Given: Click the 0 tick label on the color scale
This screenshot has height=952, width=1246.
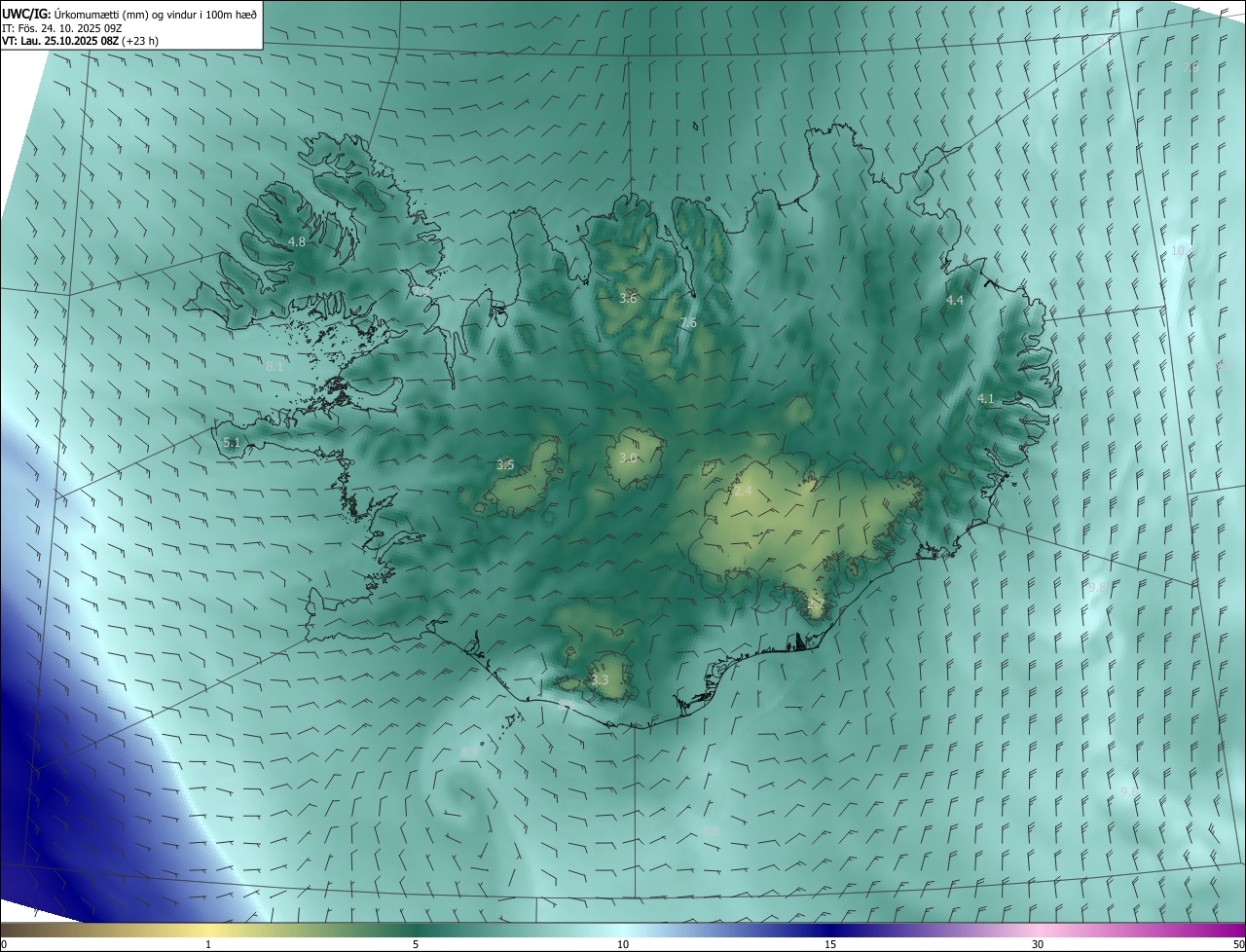Looking at the screenshot, I should 4,944.
